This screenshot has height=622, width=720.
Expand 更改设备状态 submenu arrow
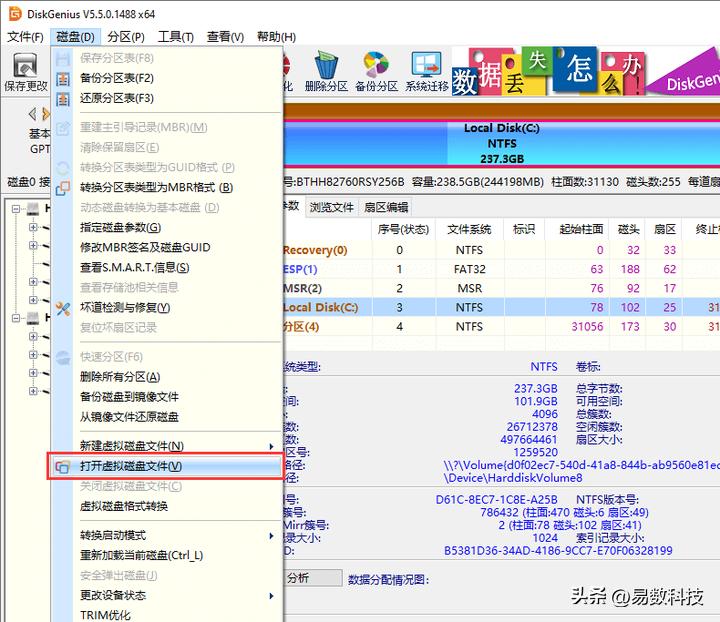coord(271,596)
